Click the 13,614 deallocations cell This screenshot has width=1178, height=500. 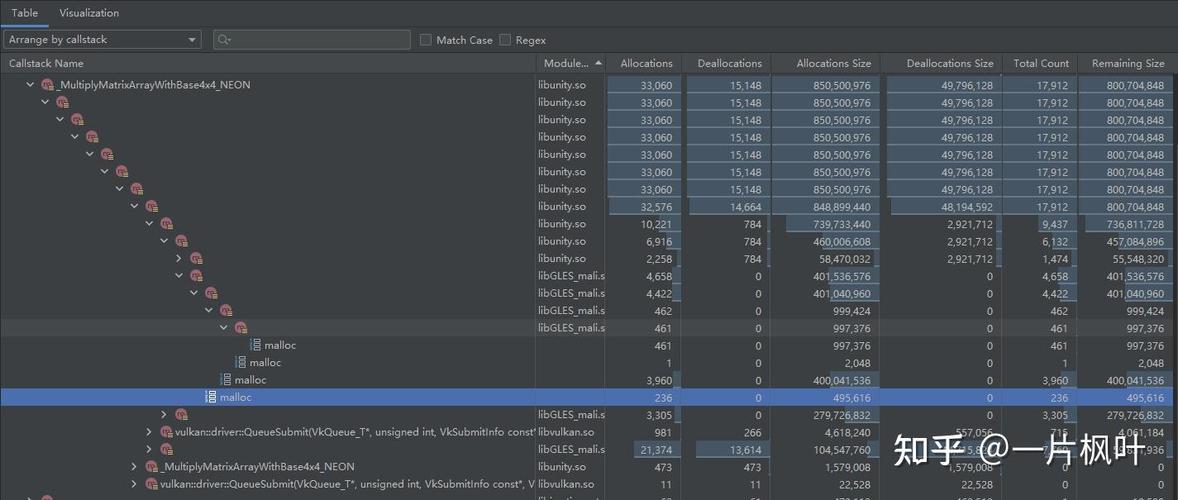[x=726, y=450]
